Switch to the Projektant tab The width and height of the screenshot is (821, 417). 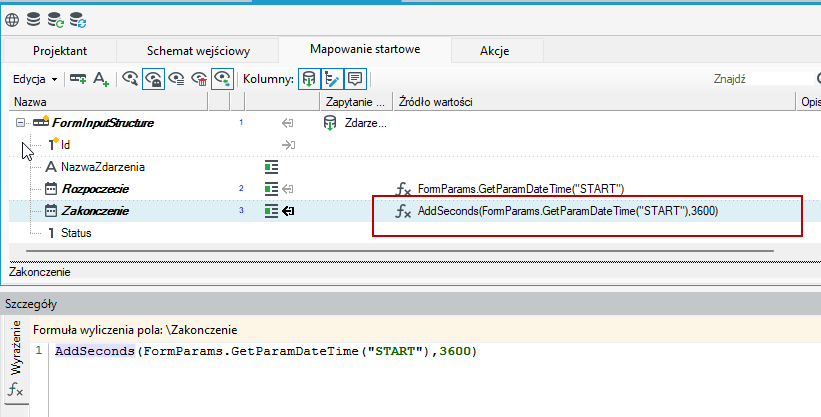point(60,51)
